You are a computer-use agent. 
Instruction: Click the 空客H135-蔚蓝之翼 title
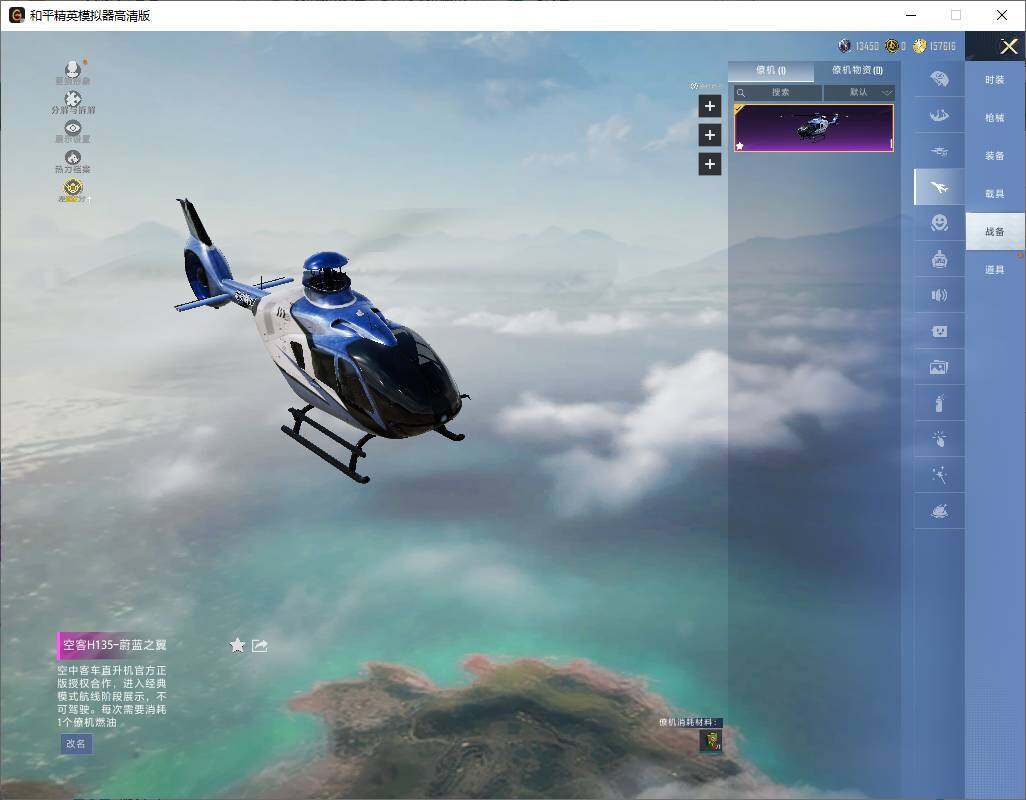(x=115, y=645)
